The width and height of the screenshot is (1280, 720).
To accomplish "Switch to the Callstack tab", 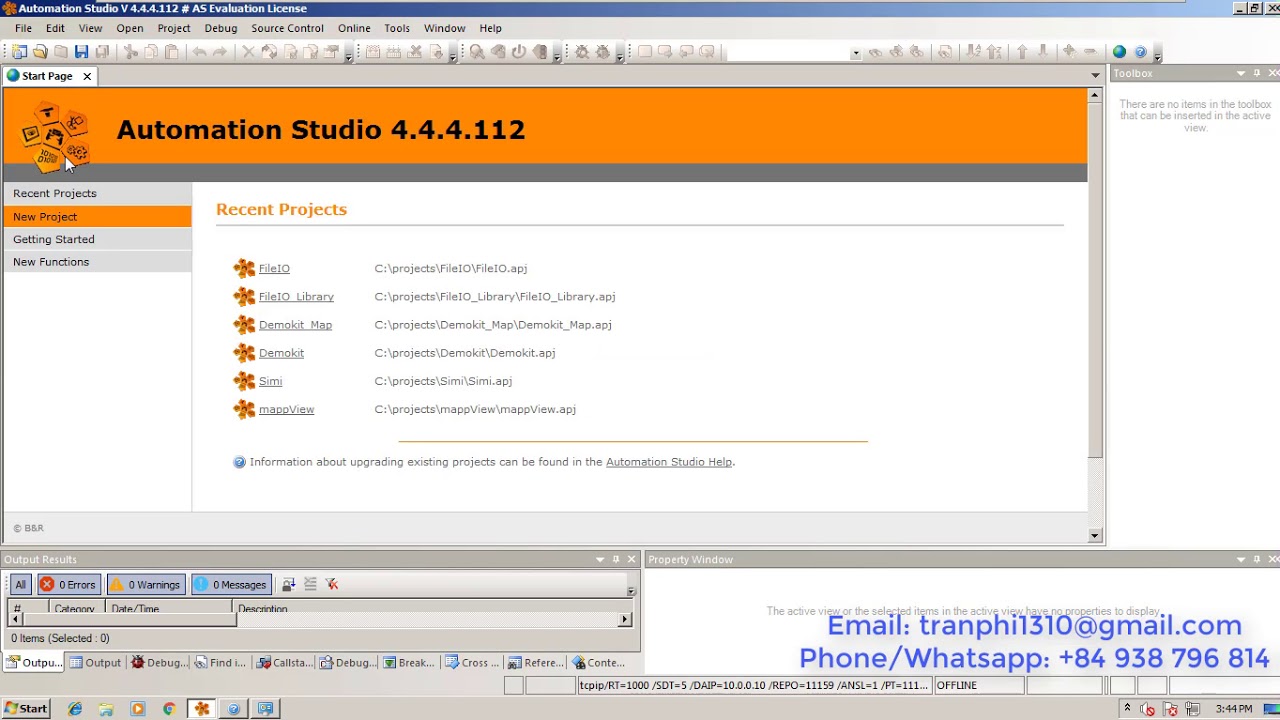I will click(x=284, y=663).
